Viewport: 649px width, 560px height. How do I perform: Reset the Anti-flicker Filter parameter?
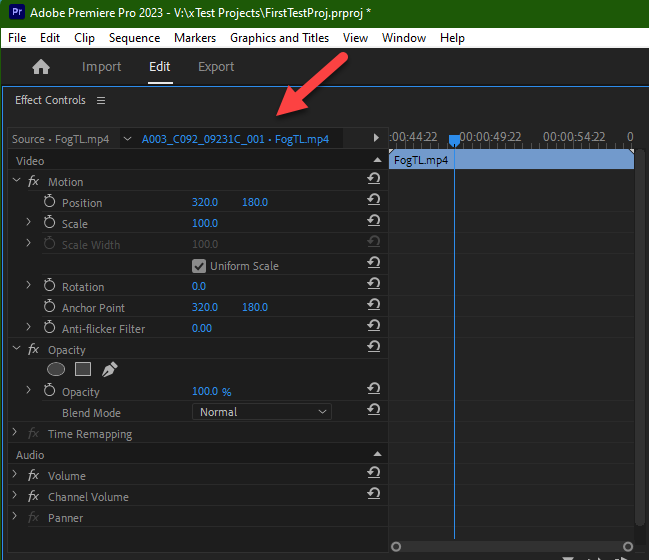(x=374, y=326)
